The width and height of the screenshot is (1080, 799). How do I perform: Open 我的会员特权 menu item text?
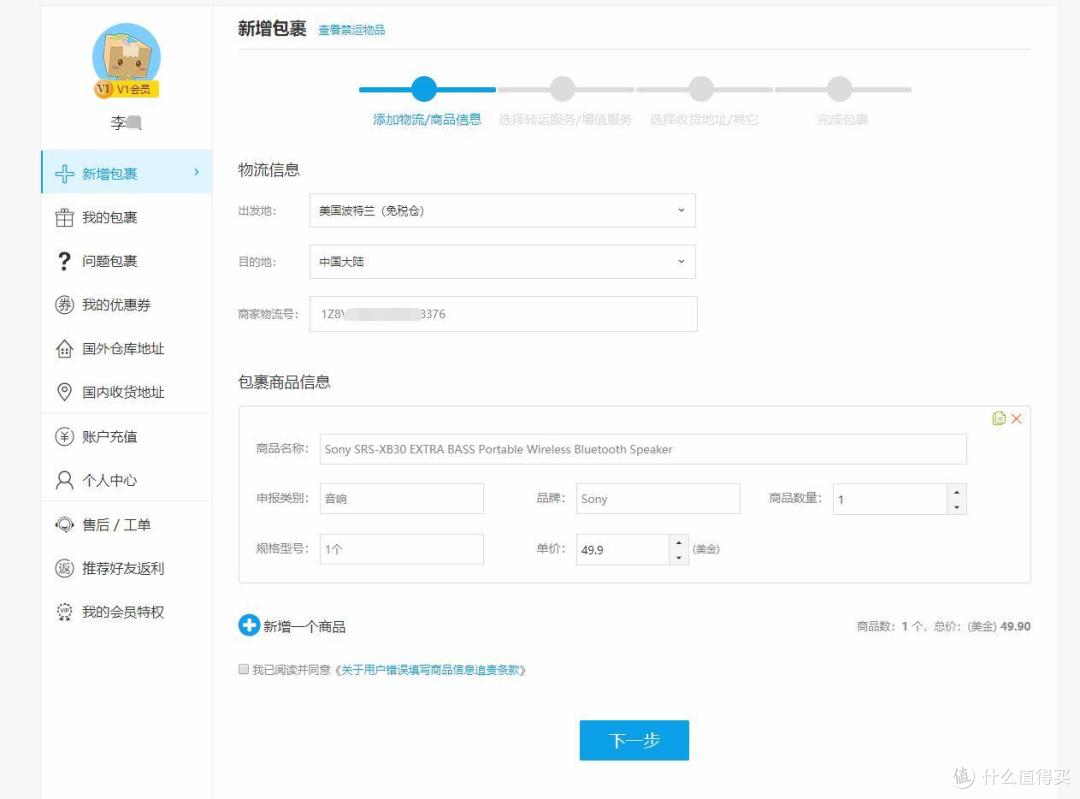click(123, 612)
